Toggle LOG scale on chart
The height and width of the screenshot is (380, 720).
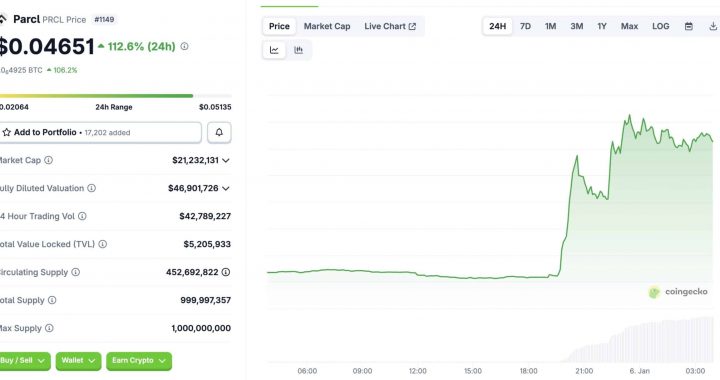click(x=661, y=26)
